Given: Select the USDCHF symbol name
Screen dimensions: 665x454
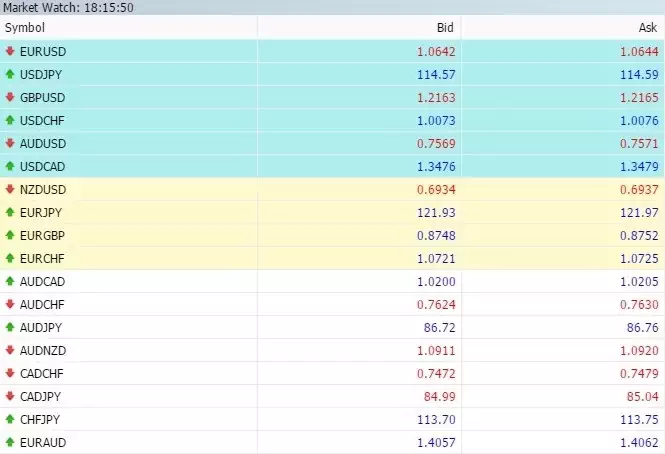Looking at the screenshot, I should pyautogui.click(x=42, y=121).
